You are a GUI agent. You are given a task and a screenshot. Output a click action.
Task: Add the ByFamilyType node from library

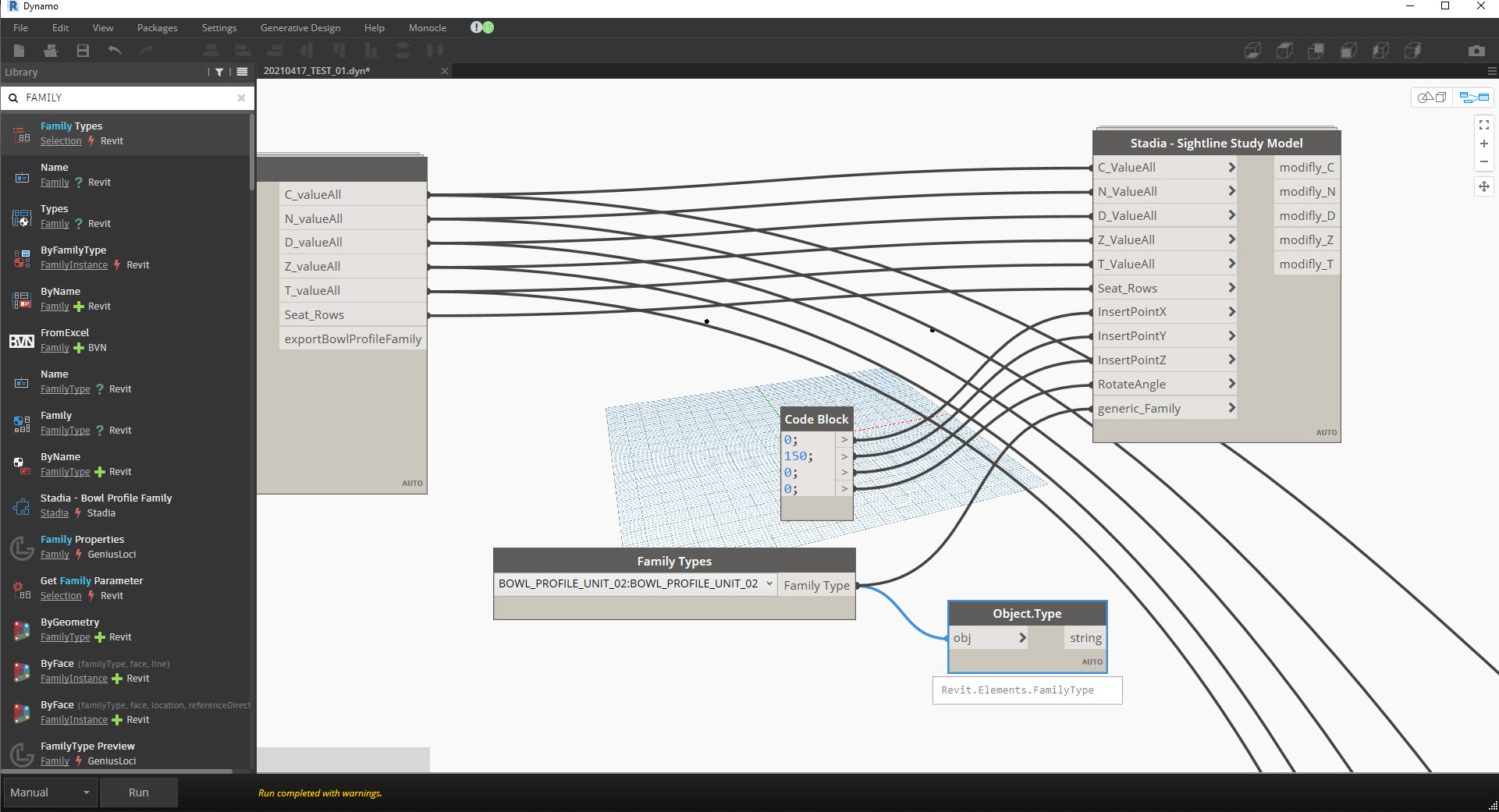[x=125, y=258]
